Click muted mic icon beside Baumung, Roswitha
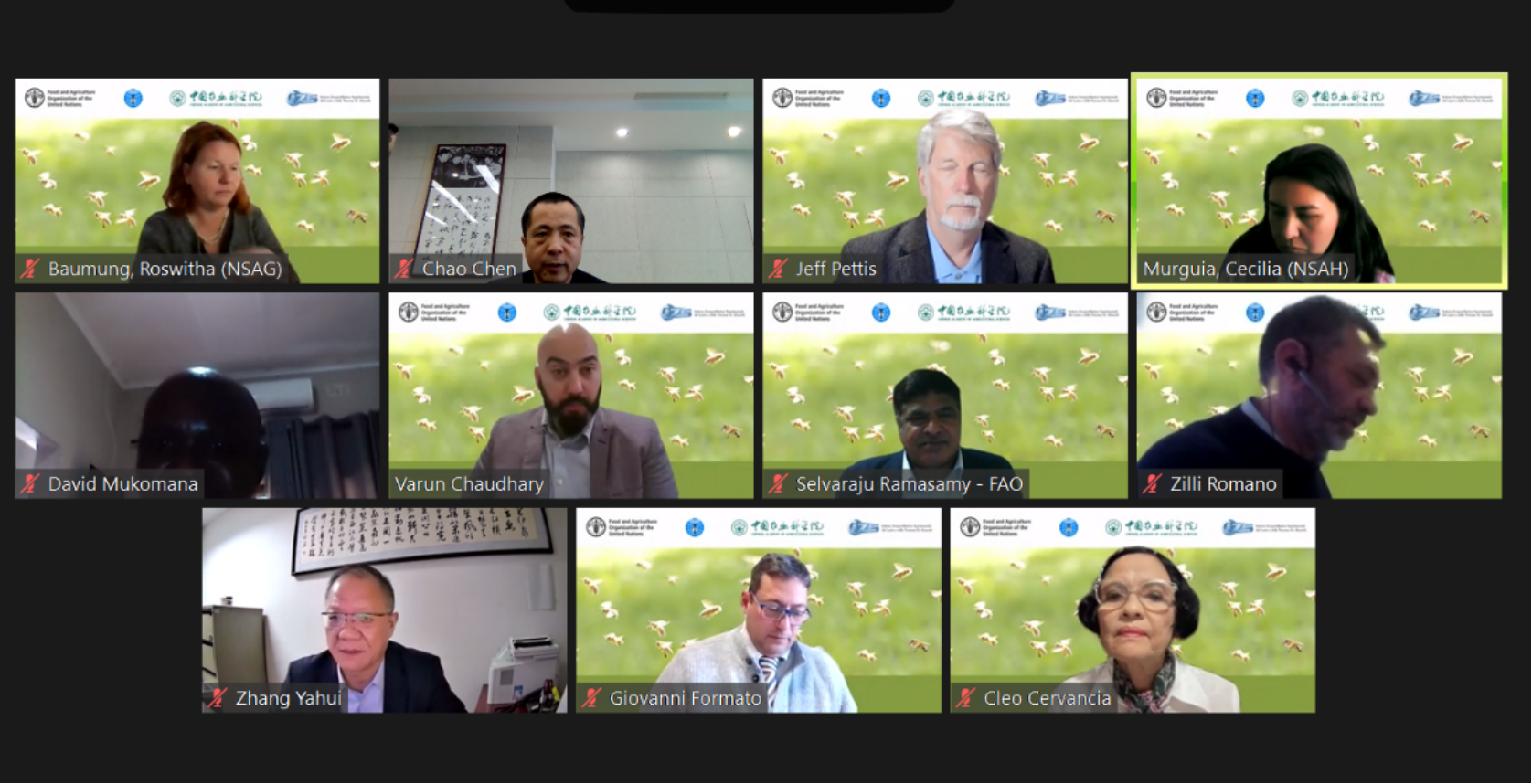This screenshot has width=1532, height=784. pos(30,269)
